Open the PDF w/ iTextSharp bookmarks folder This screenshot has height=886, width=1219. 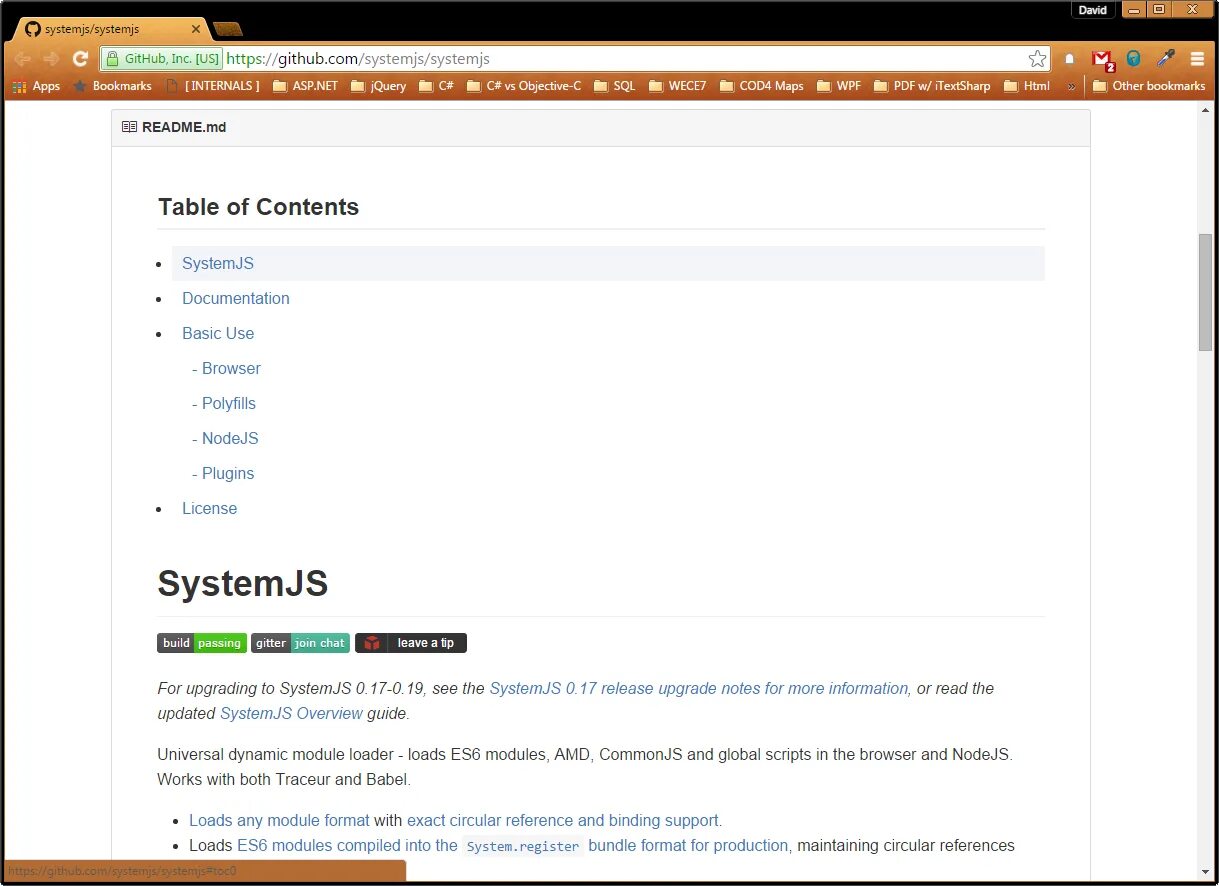click(x=932, y=86)
